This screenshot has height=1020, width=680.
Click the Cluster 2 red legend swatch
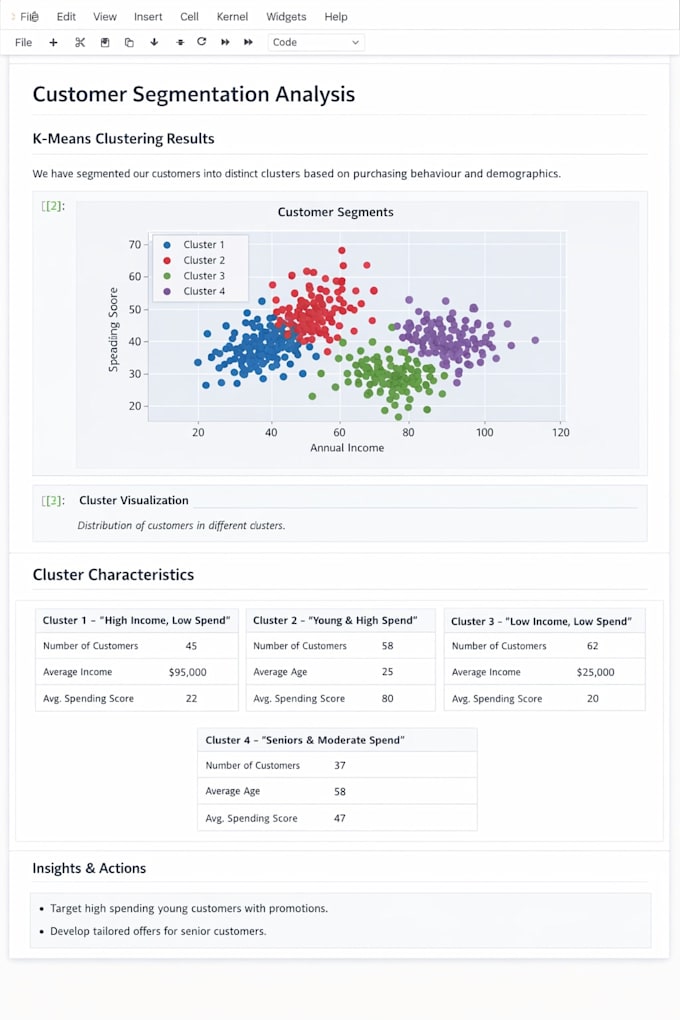[x=167, y=260]
